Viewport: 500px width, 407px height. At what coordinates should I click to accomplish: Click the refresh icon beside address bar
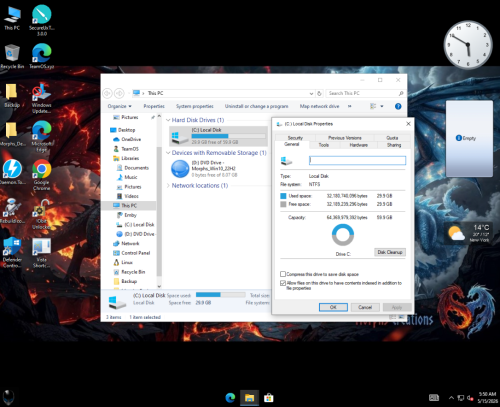319,93
